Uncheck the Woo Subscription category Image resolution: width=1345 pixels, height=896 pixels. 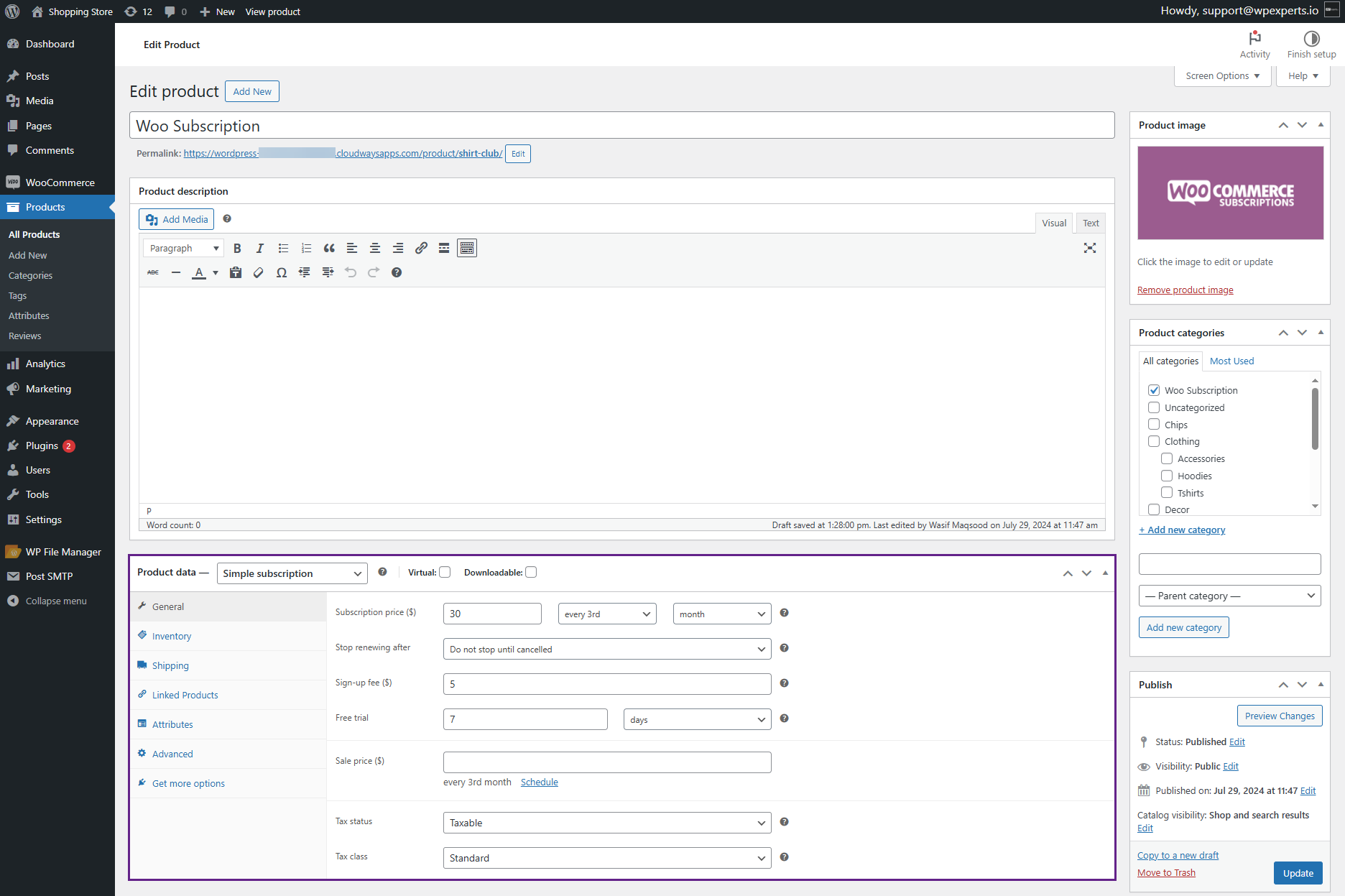click(x=1154, y=390)
